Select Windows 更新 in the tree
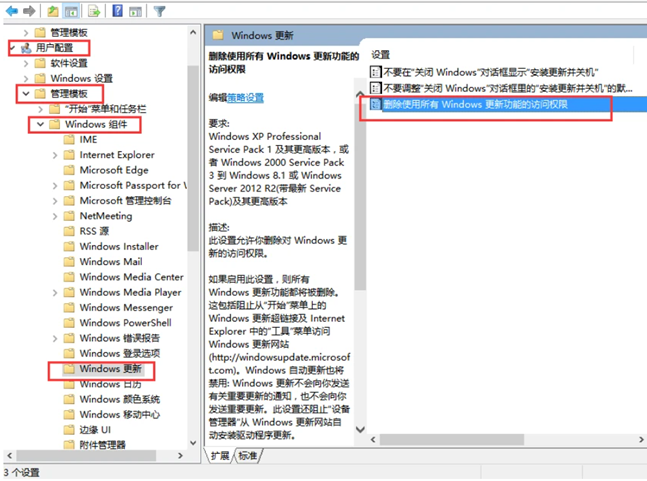Viewport: 647px width, 481px height. pos(111,369)
